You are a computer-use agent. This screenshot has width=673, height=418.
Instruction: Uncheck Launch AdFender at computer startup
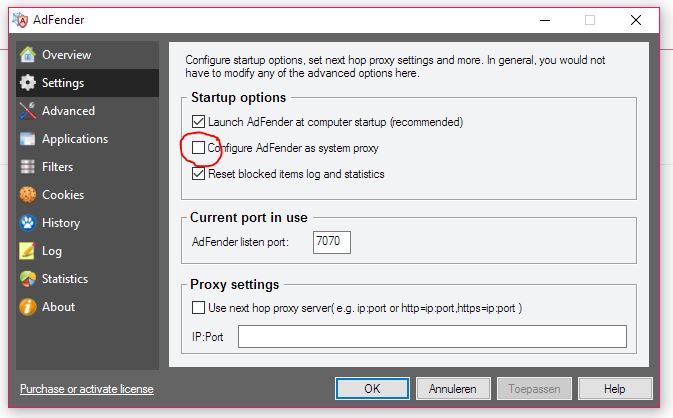198,122
